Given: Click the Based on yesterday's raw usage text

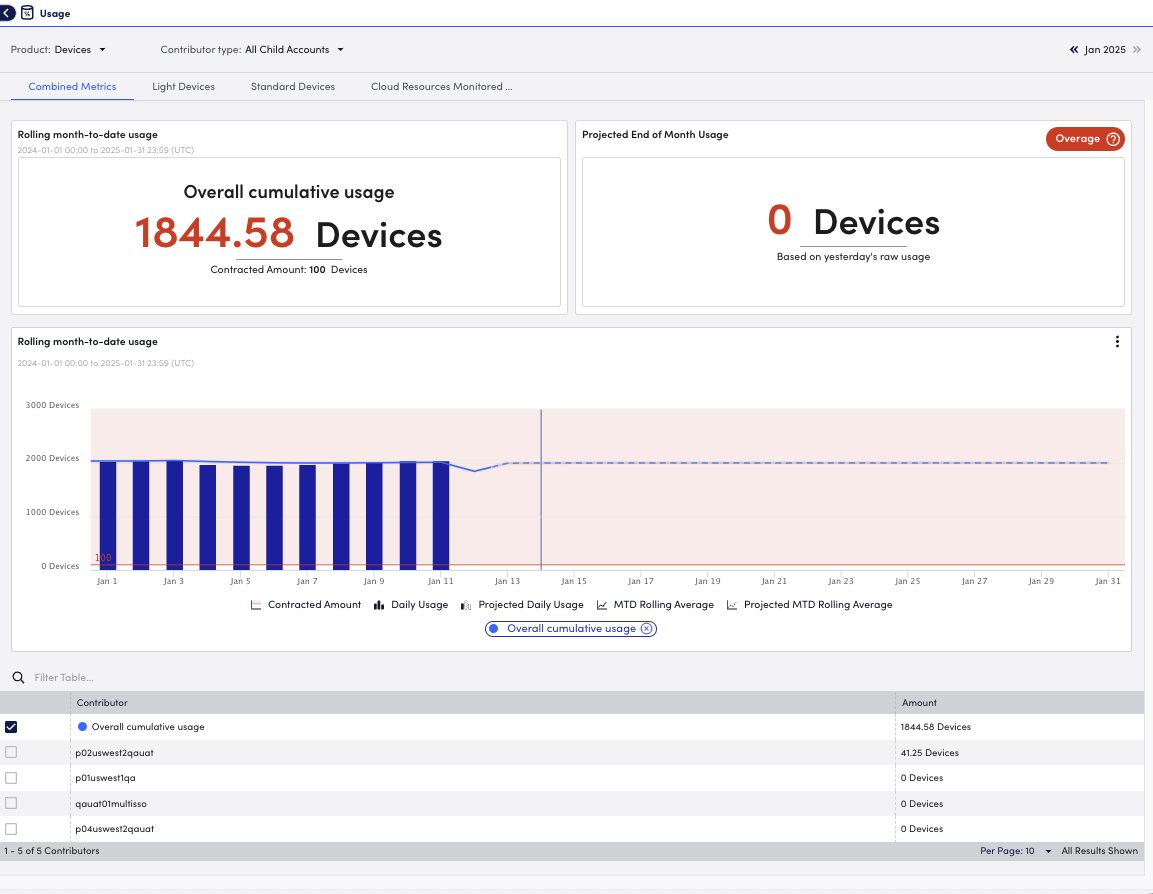Looking at the screenshot, I should (853, 257).
